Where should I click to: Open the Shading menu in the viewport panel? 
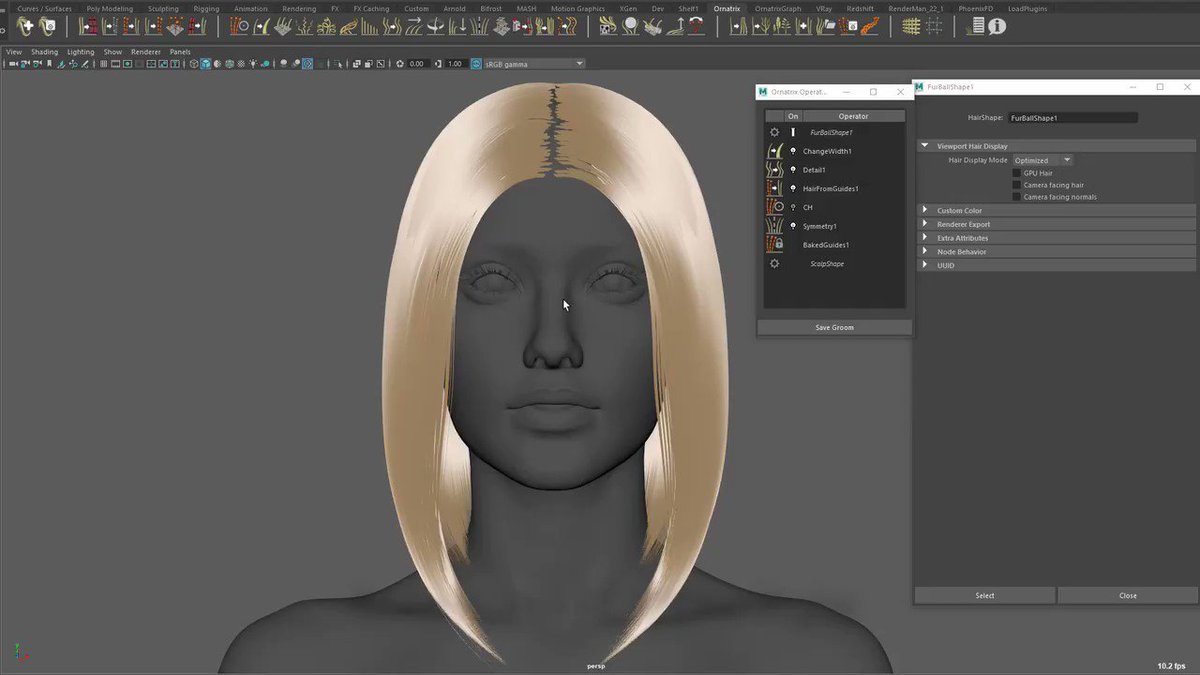(44, 51)
